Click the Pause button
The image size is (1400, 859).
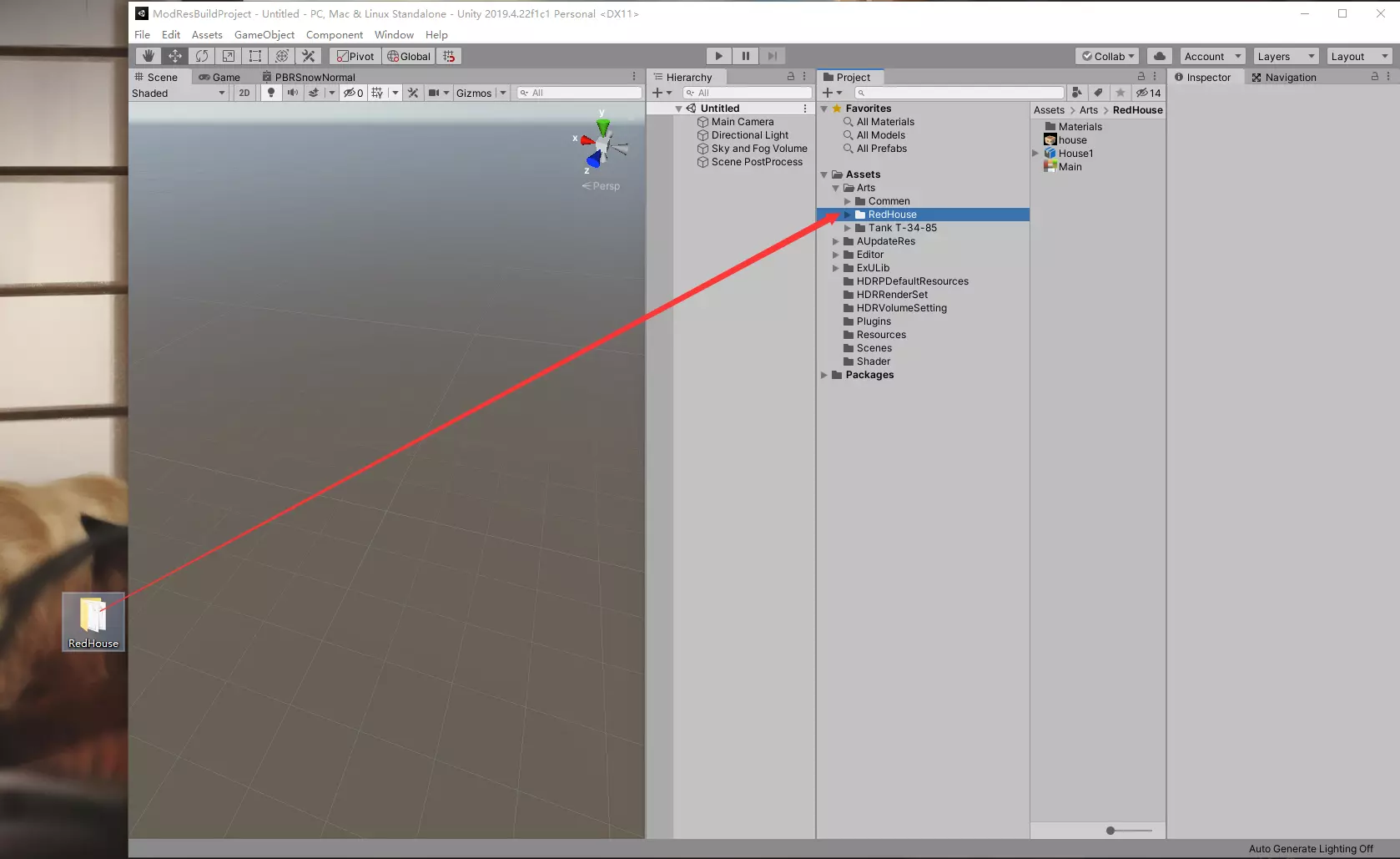pos(746,56)
